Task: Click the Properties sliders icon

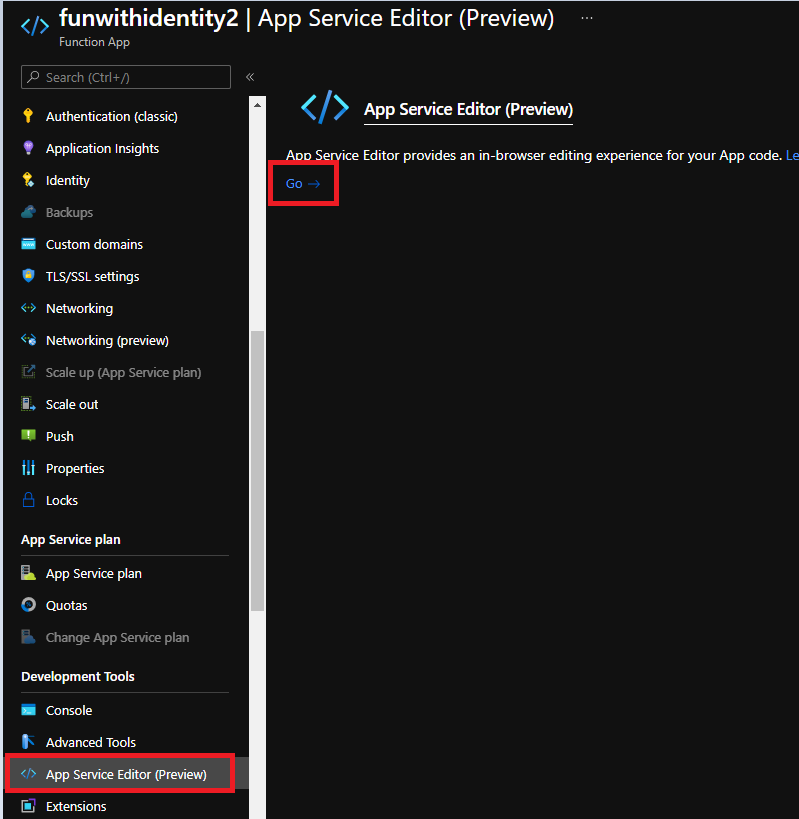Action: point(28,467)
